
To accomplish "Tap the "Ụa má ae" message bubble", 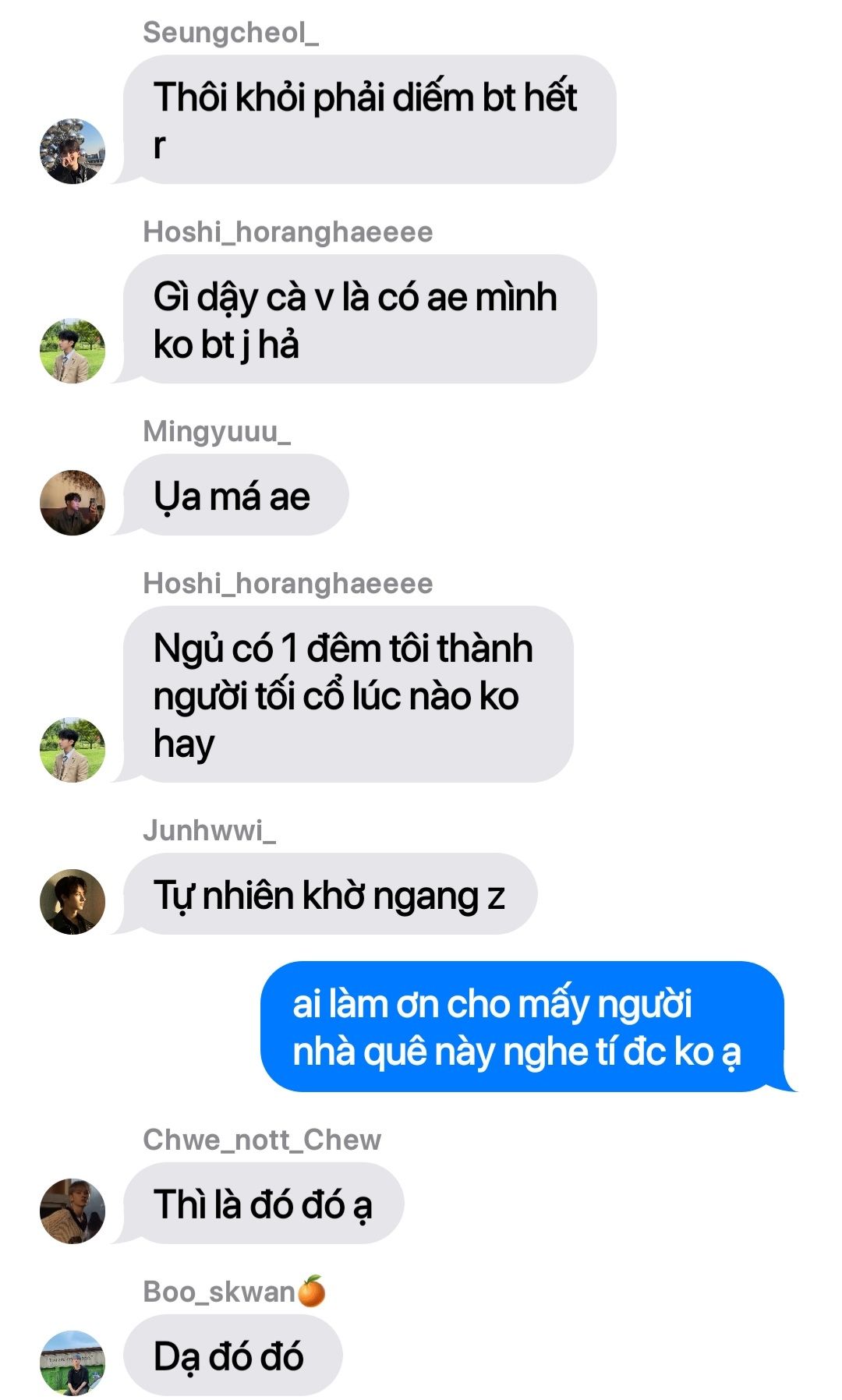I will click(x=235, y=495).
